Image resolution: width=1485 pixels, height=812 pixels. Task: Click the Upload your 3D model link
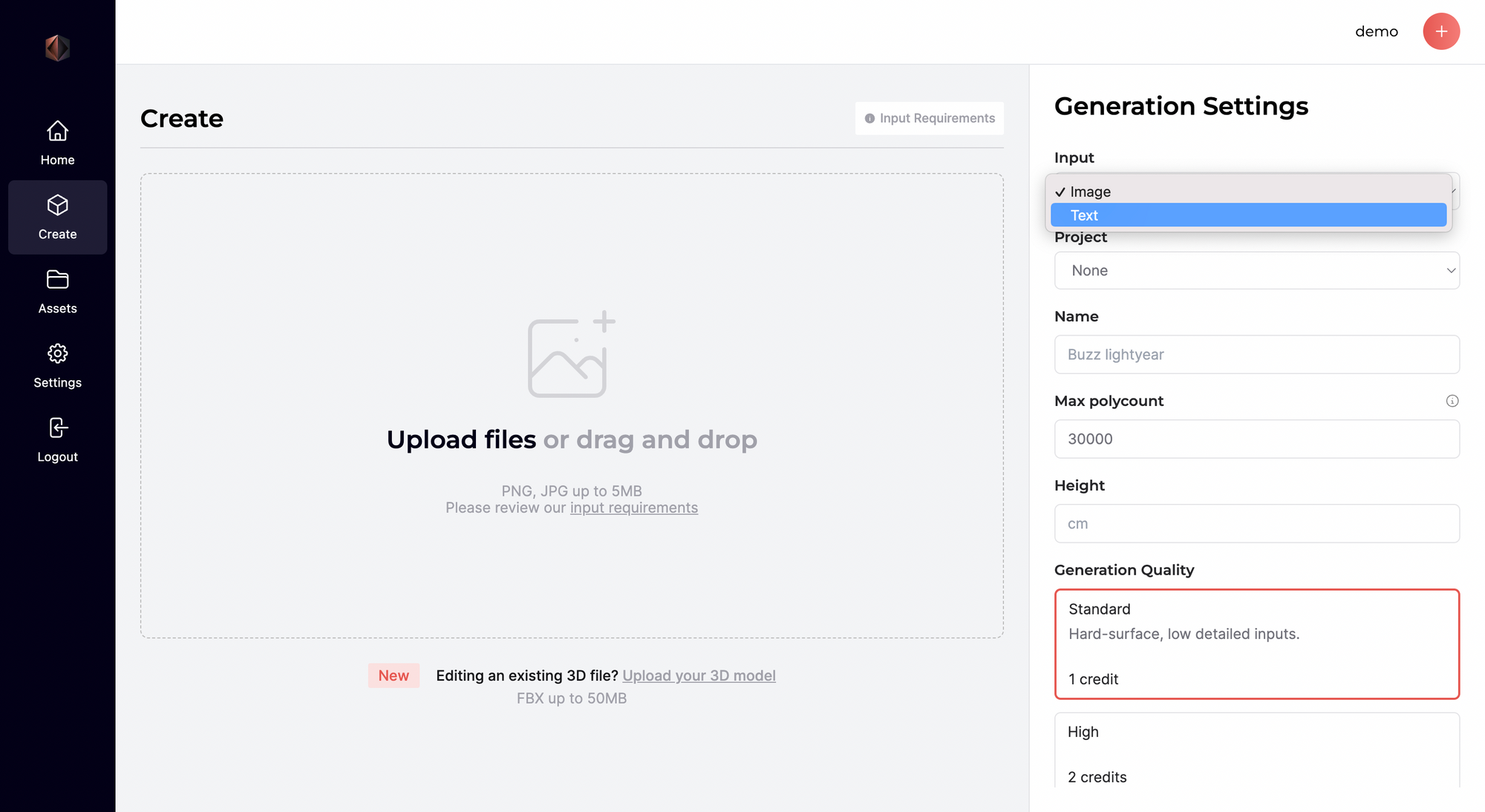click(x=699, y=675)
